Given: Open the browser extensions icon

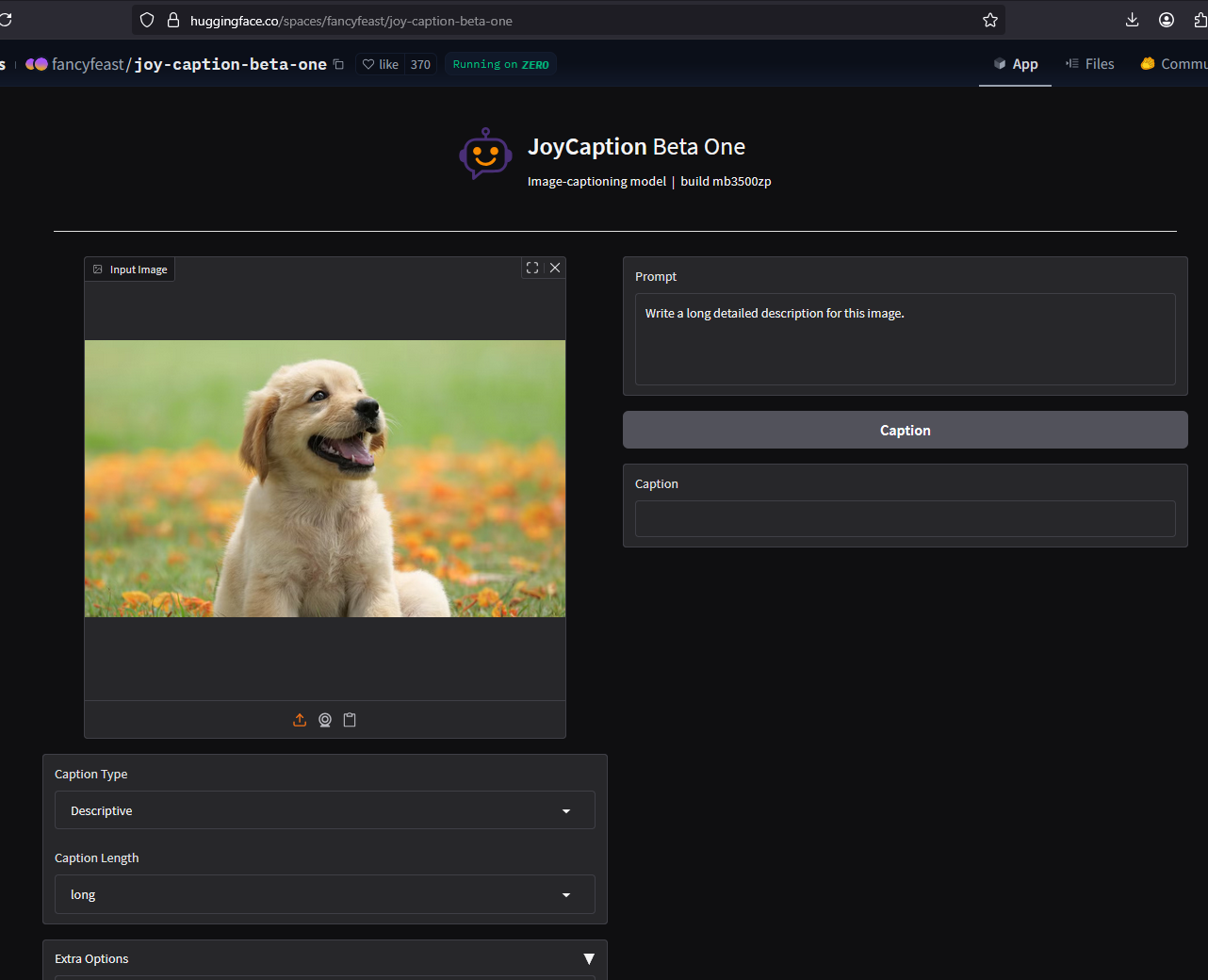Looking at the screenshot, I should coord(1200,20).
